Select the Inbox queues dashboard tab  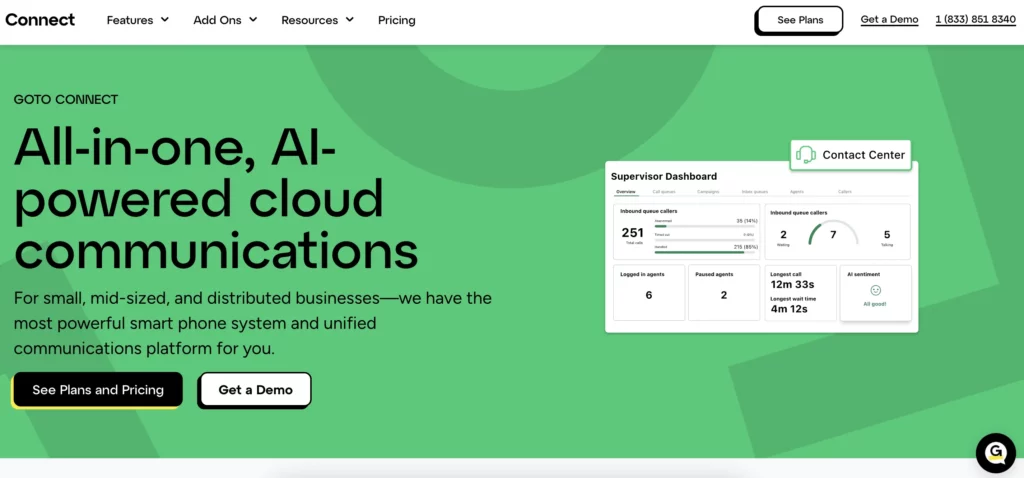coord(754,192)
